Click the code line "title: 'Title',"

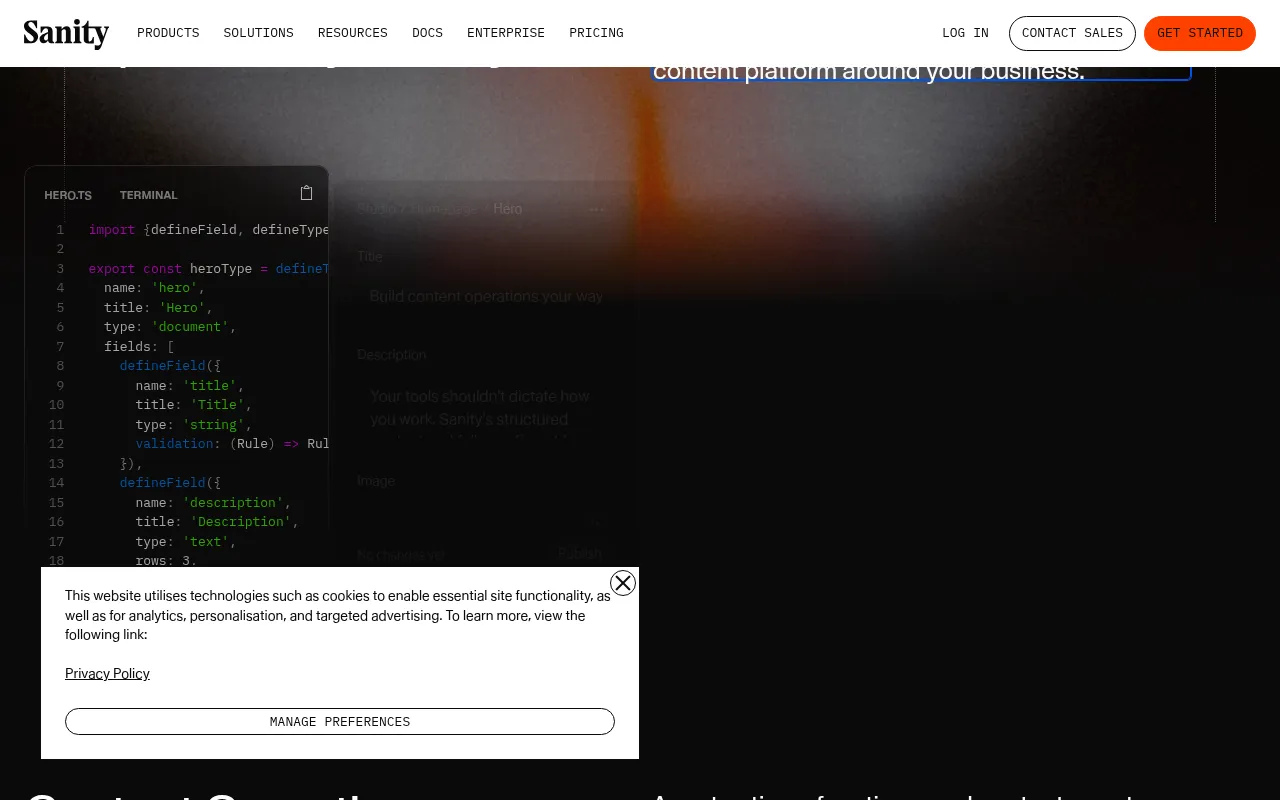(x=194, y=405)
